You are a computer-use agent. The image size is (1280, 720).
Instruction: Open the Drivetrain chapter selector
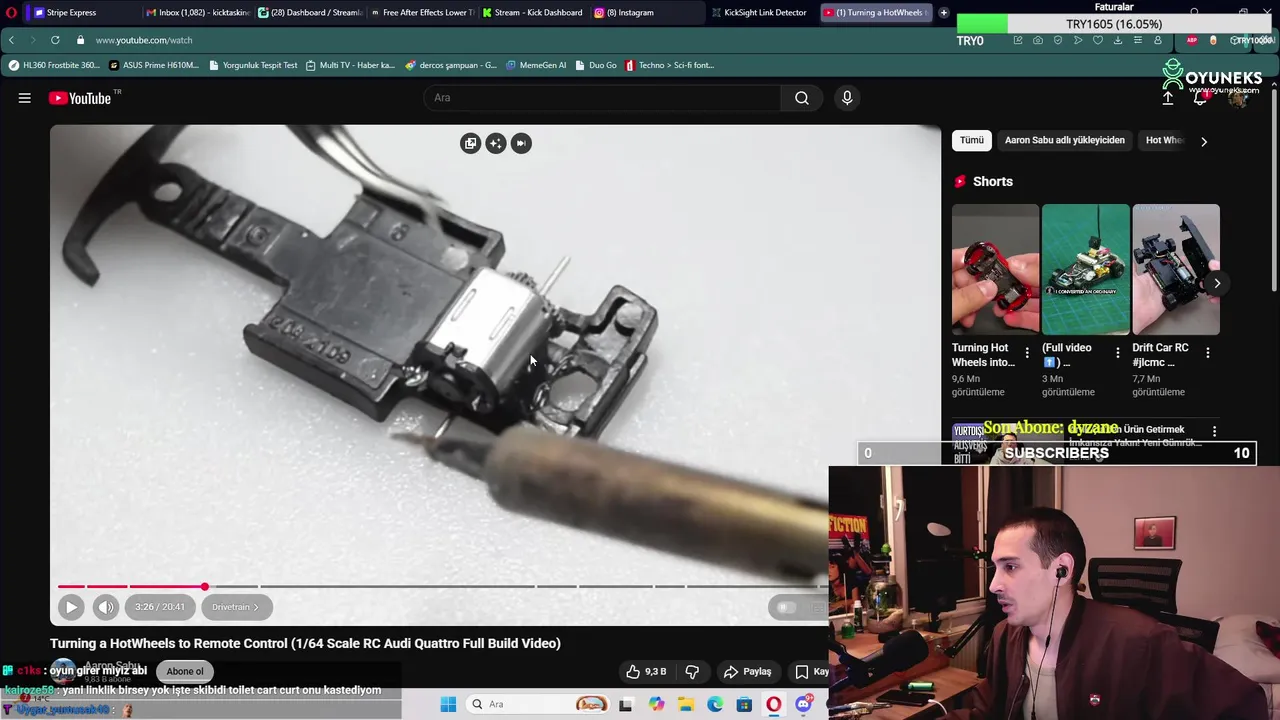235,607
